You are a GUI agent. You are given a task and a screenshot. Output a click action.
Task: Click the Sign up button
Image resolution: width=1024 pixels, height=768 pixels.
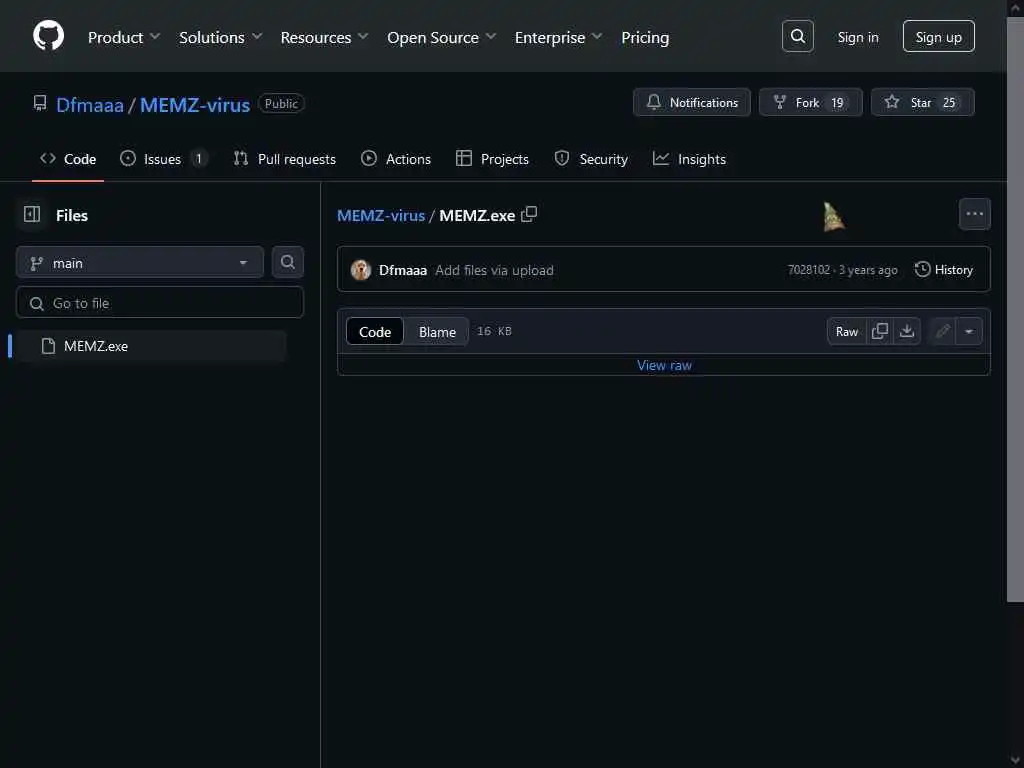[938, 36]
